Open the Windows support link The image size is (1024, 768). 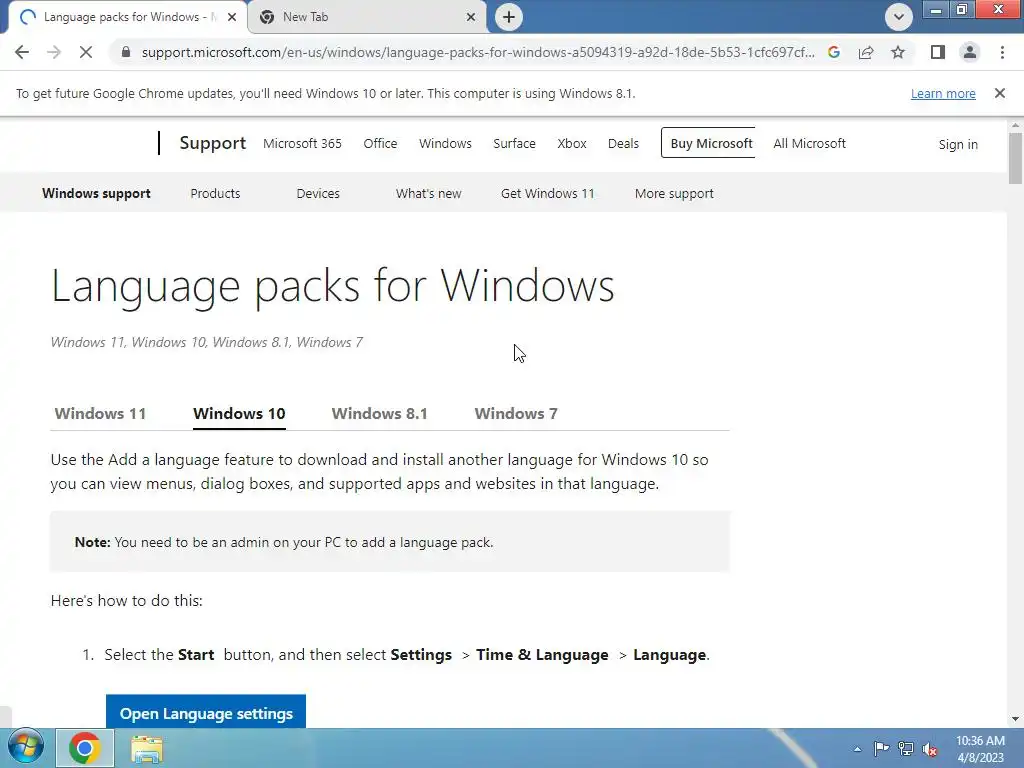[x=97, y=193]
